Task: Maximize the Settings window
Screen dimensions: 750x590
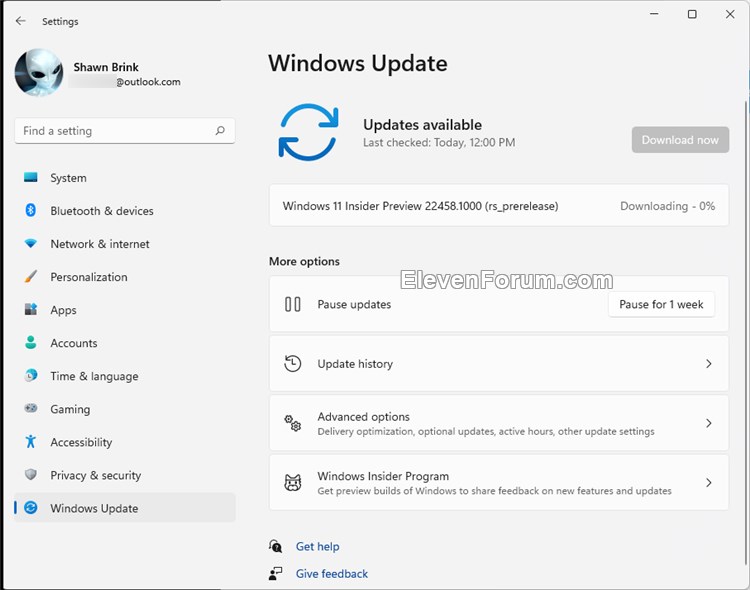Action: click(x=692, y=14)
